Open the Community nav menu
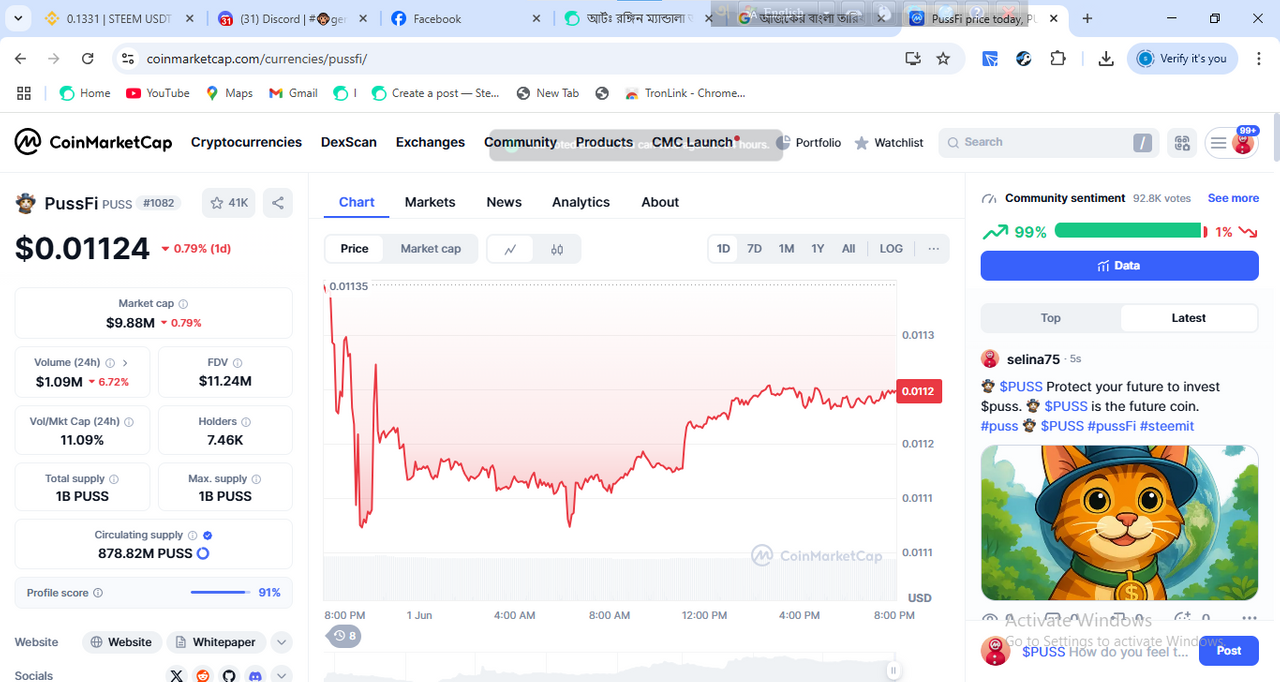The image size is (1280, 682). click(520, 142)
